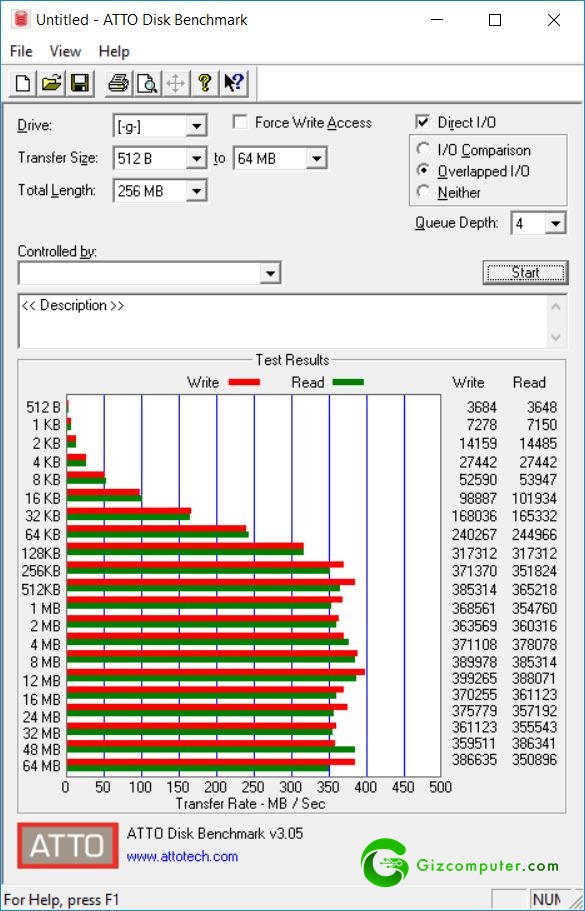Save results using the floppy disk icon
The width and height of the screenshot is (585, 911).
80,84
